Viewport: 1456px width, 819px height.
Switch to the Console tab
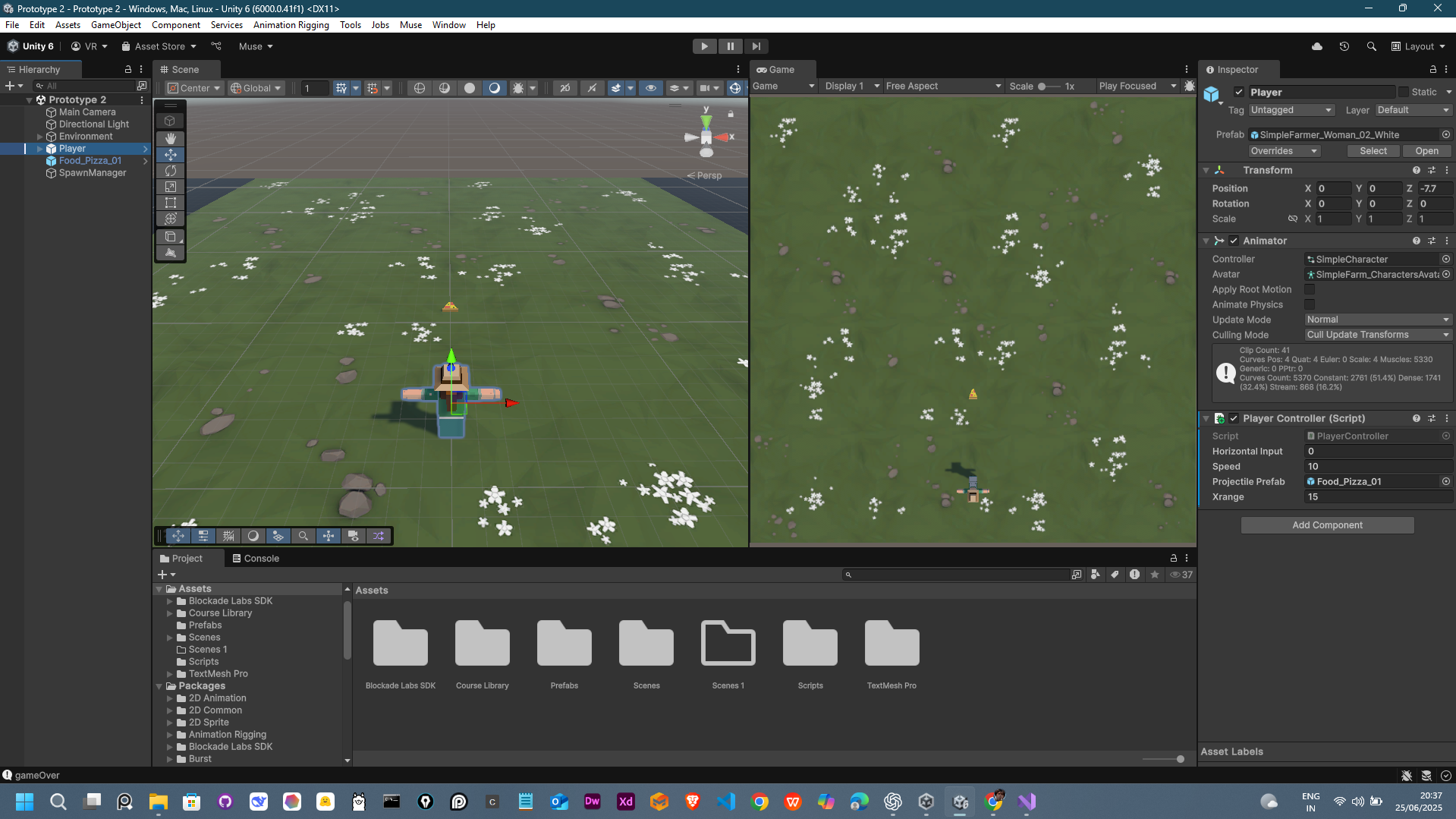[x=256, y=558]
